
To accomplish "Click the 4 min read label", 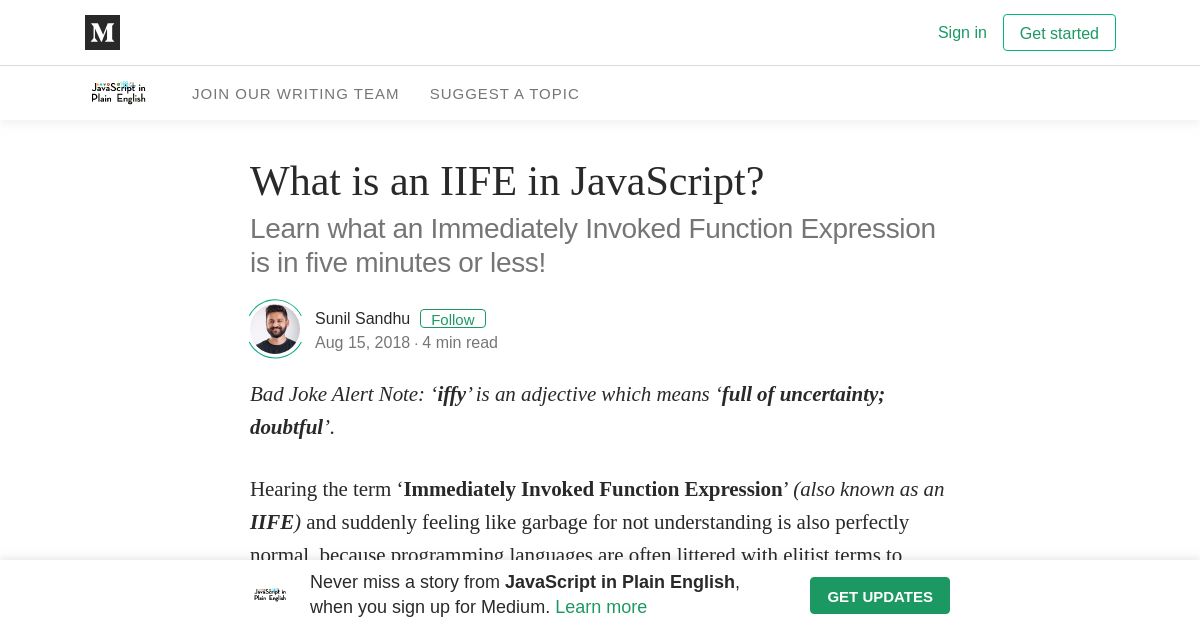I will tap(460, 343).
